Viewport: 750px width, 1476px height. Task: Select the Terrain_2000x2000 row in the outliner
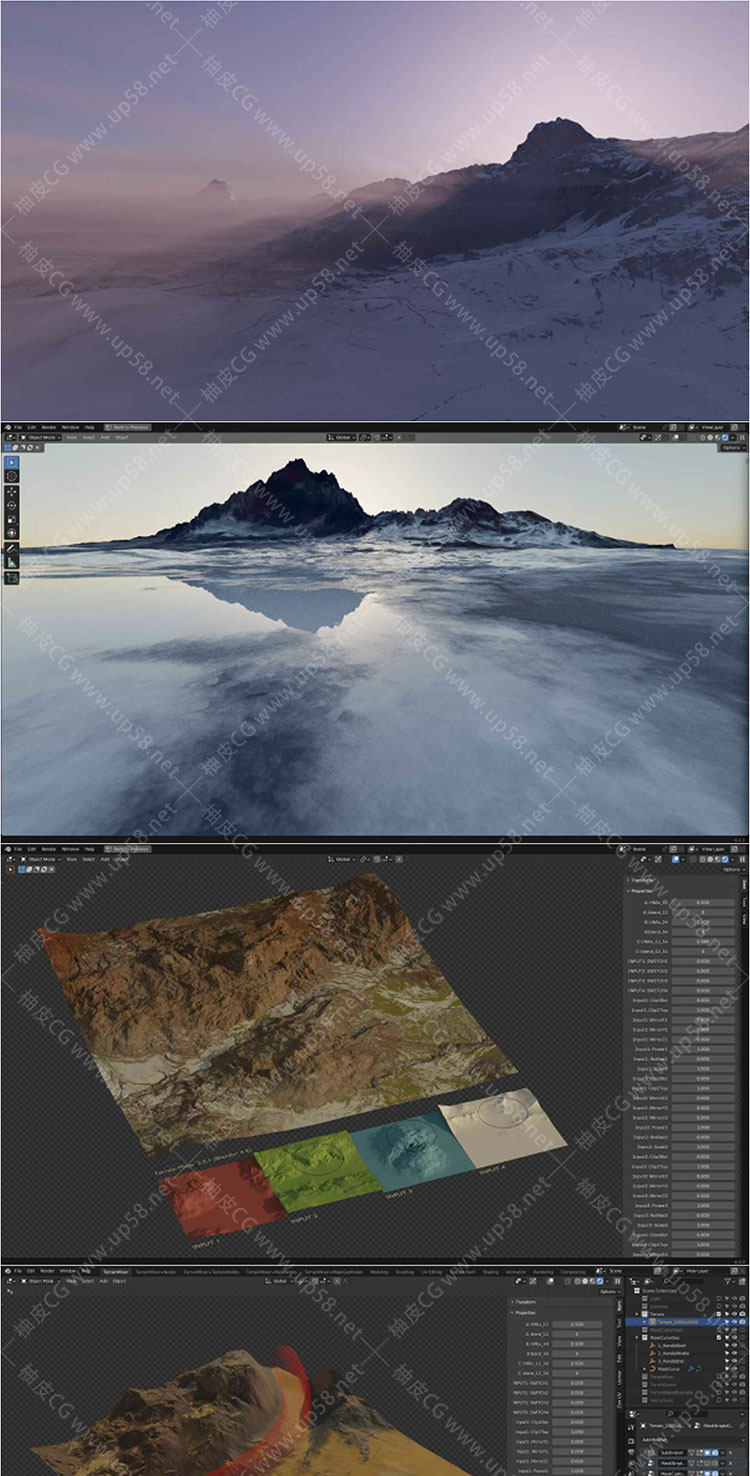tap(688, 1322)
